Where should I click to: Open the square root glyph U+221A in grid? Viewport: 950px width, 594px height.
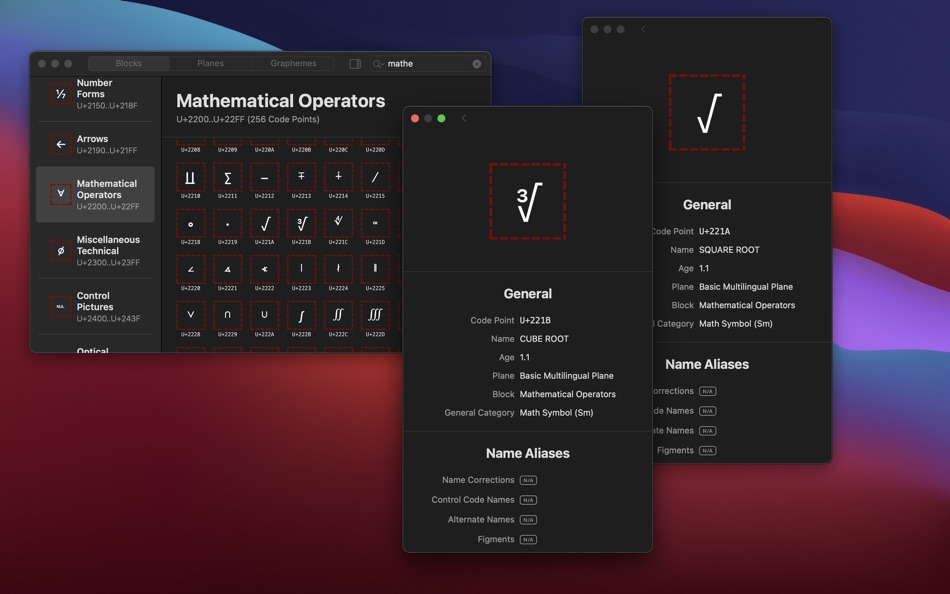264,224
